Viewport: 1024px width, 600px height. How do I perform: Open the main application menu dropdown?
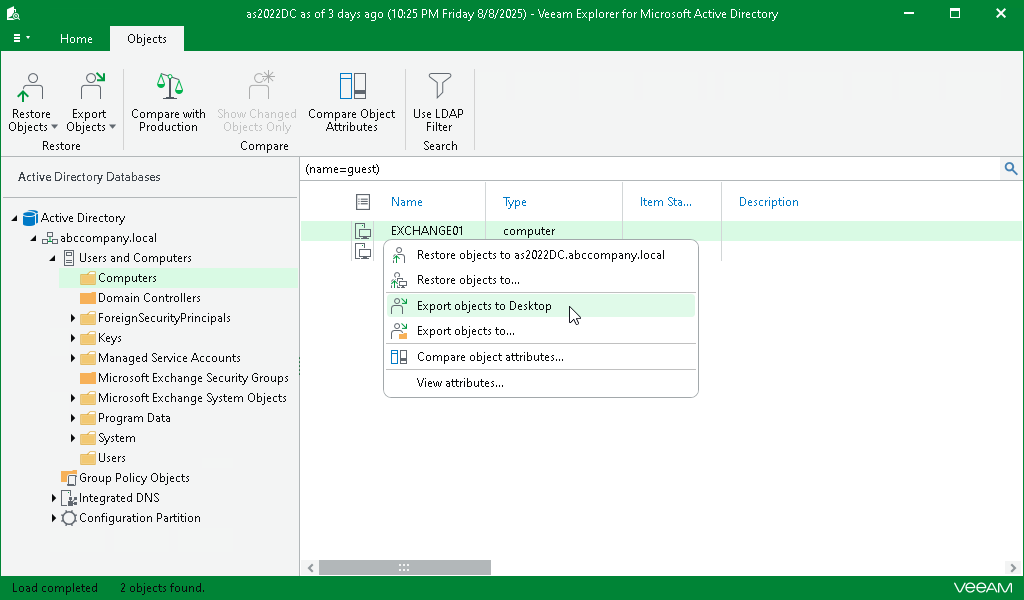point(22,39)
